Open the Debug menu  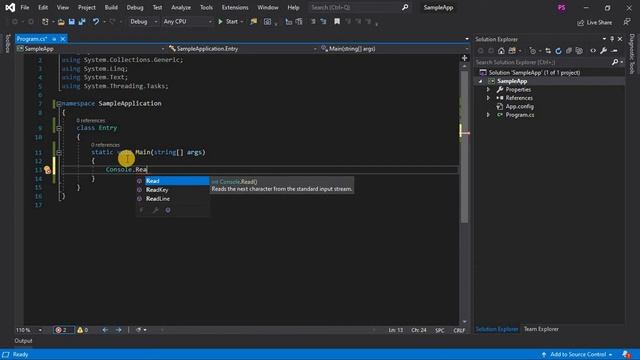coord(135,7)
